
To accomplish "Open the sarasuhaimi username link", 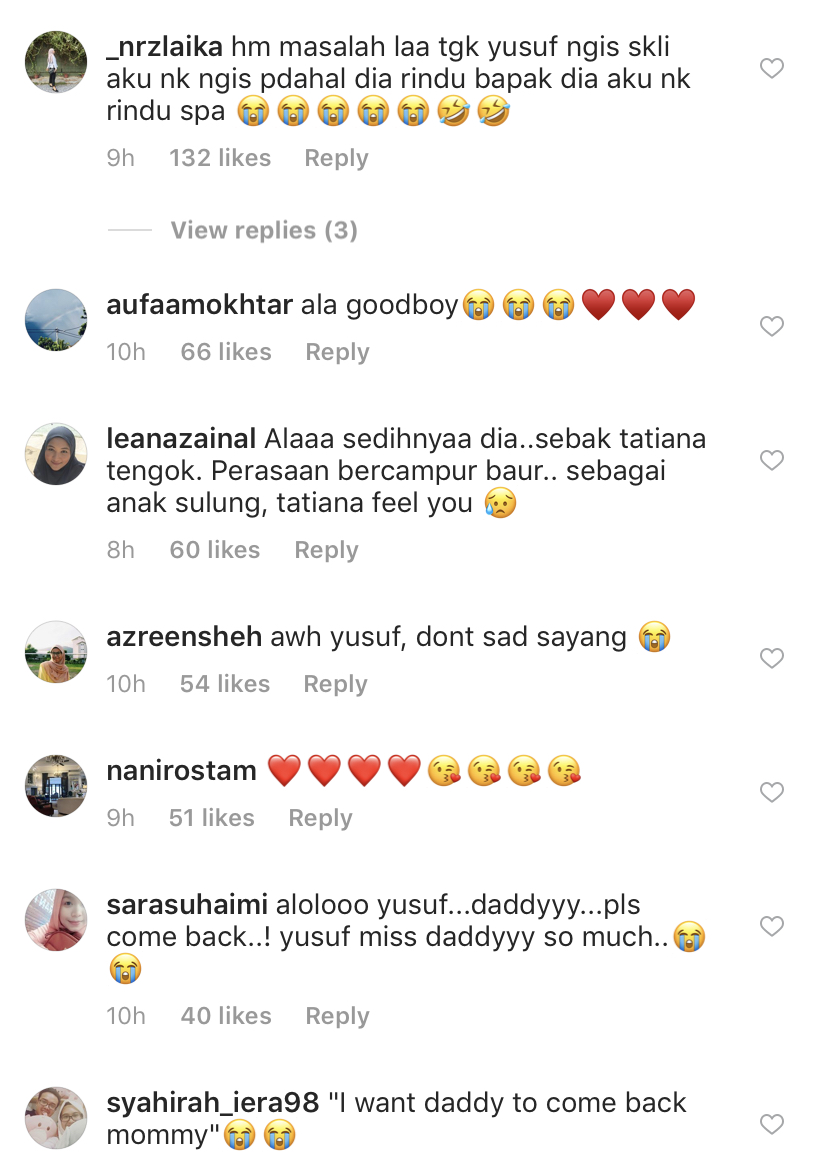I will [x=187, y=905].
